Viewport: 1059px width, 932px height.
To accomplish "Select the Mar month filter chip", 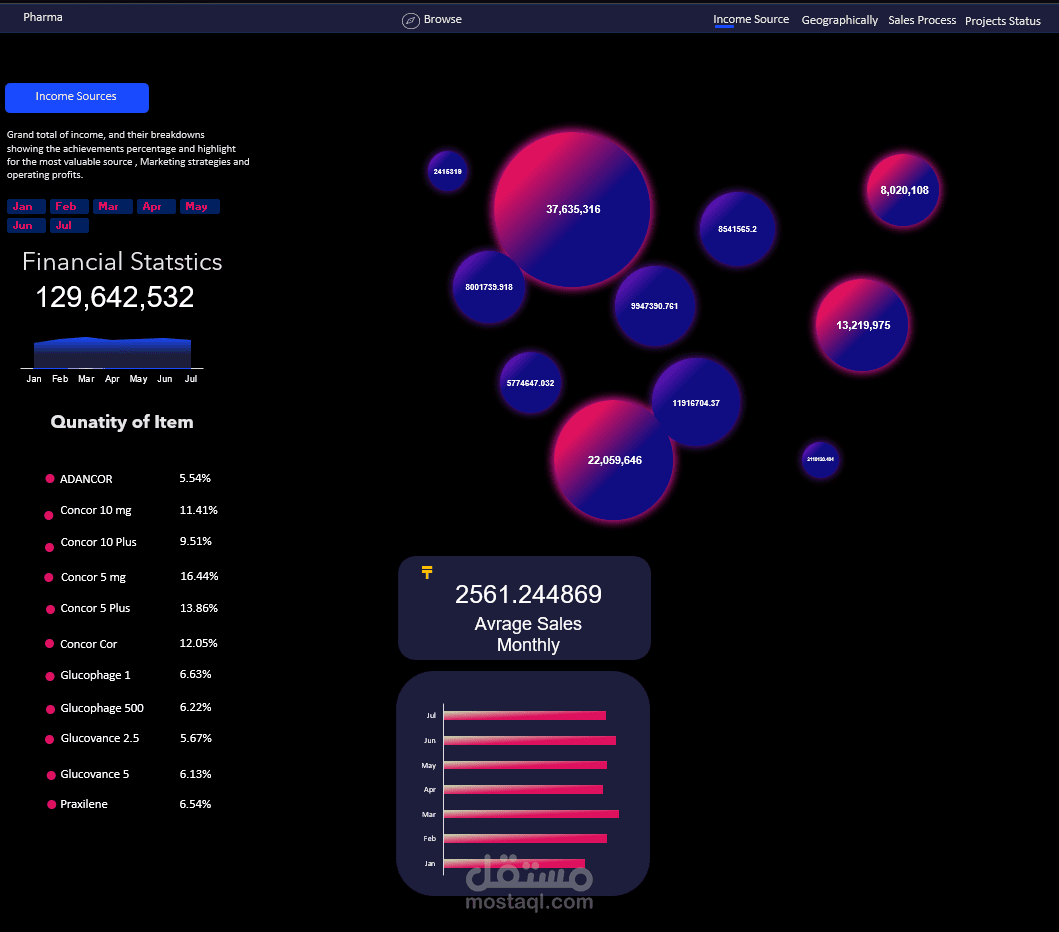I will point(112,206).
